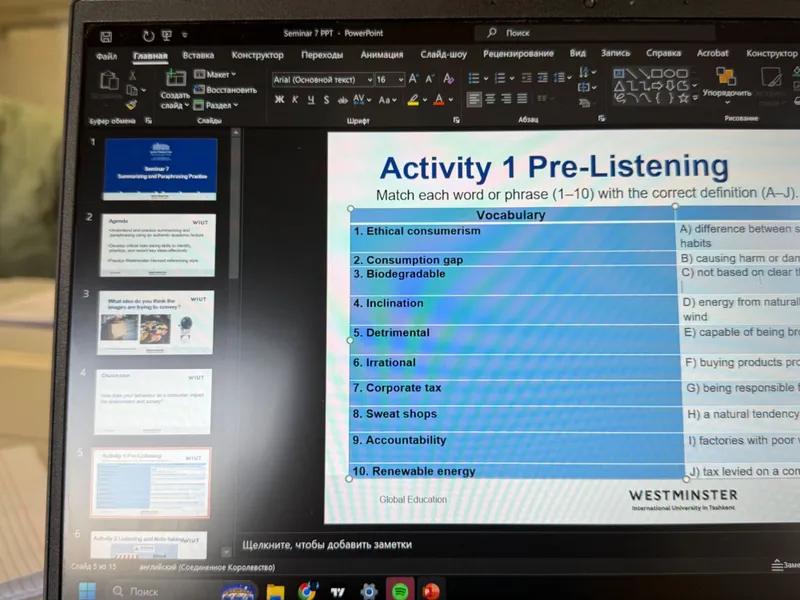Toggle Underline (Ч) formatting

311,99
